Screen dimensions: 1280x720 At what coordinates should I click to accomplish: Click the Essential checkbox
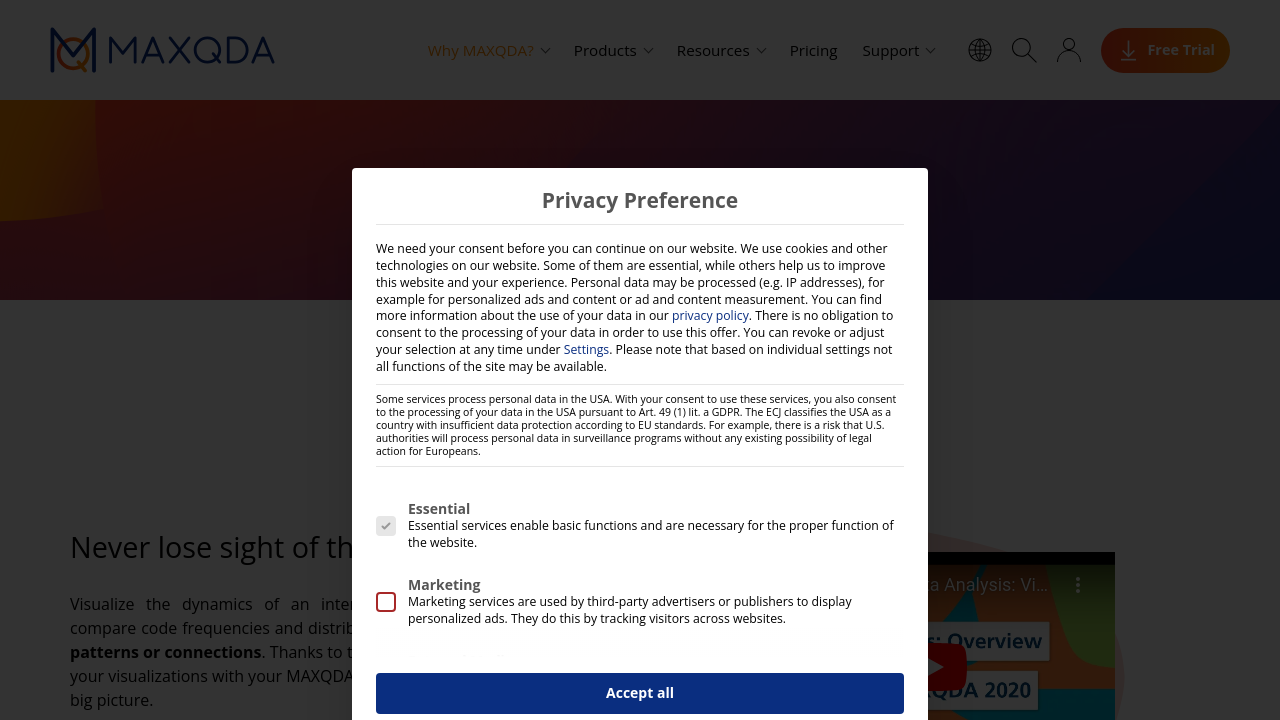[x=386, y=526]
